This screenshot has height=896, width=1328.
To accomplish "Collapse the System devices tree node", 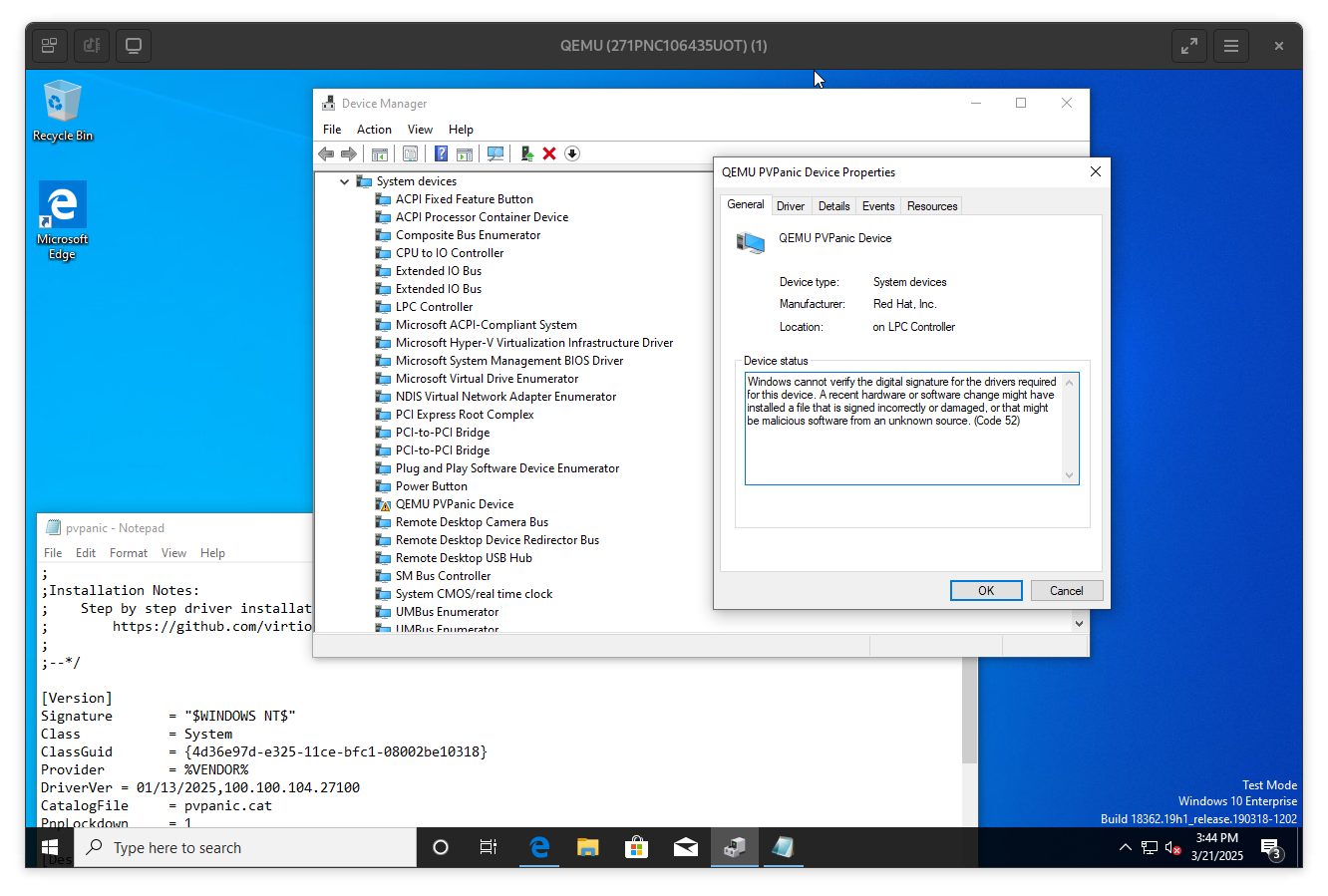I will [x=345, y=181].
